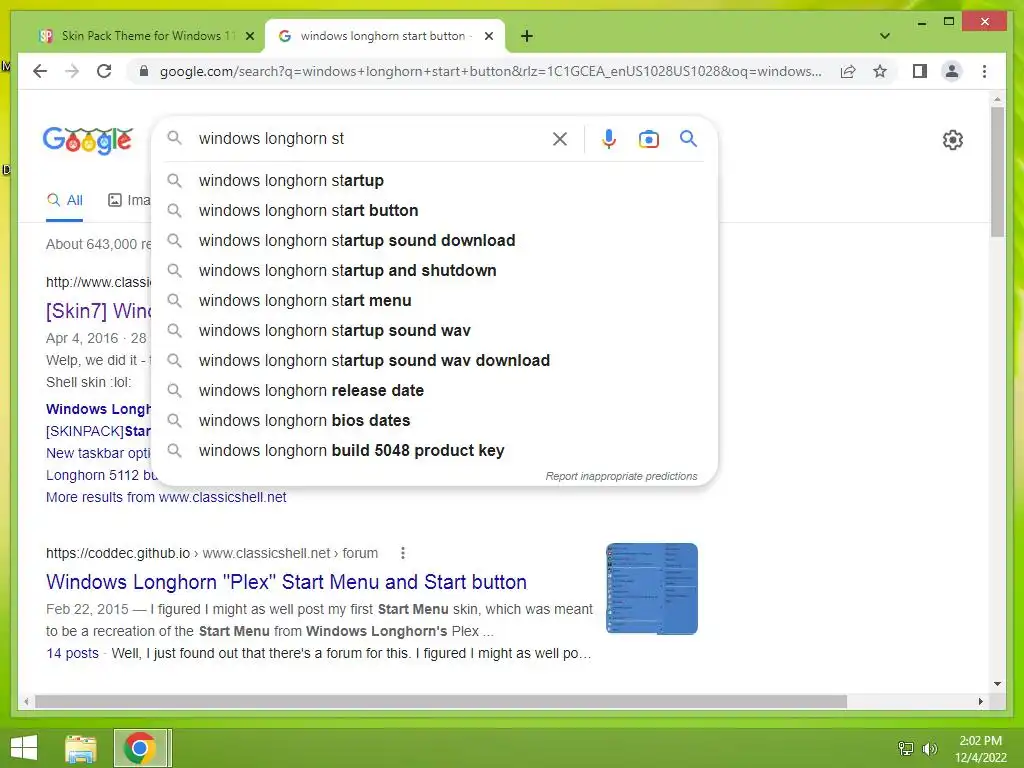Click the 'About 643,000' results count

(x=98, y=244)
